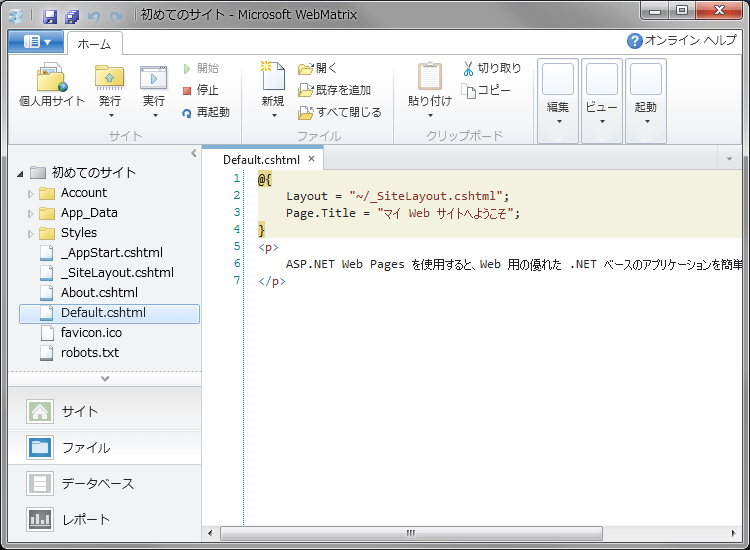Viewport: 750px width, 550px height.
Task: Expand the Styles folder
Action: click(x=30, y=234)
